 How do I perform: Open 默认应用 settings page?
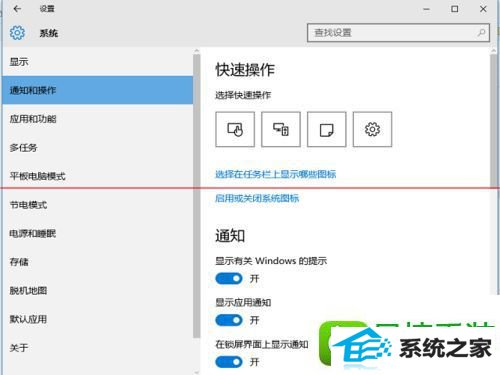click(97, 319)
